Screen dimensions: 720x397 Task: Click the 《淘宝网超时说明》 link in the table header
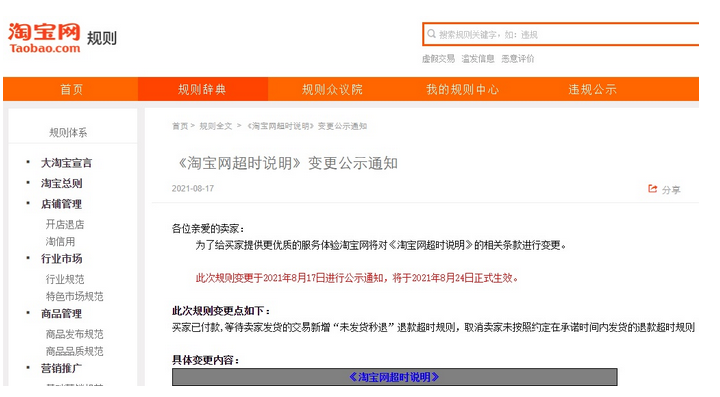[x=394, y=377]
